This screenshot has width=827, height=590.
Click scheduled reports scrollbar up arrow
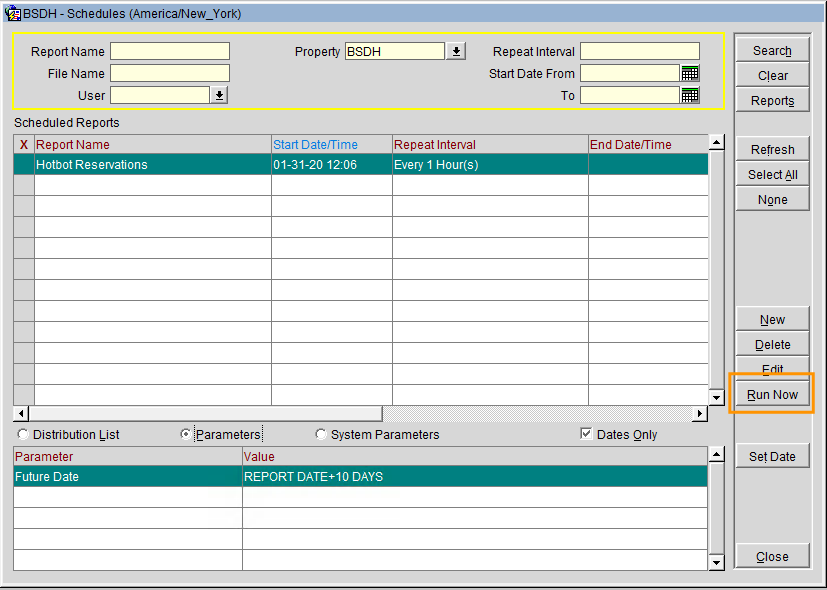(716, 142)
